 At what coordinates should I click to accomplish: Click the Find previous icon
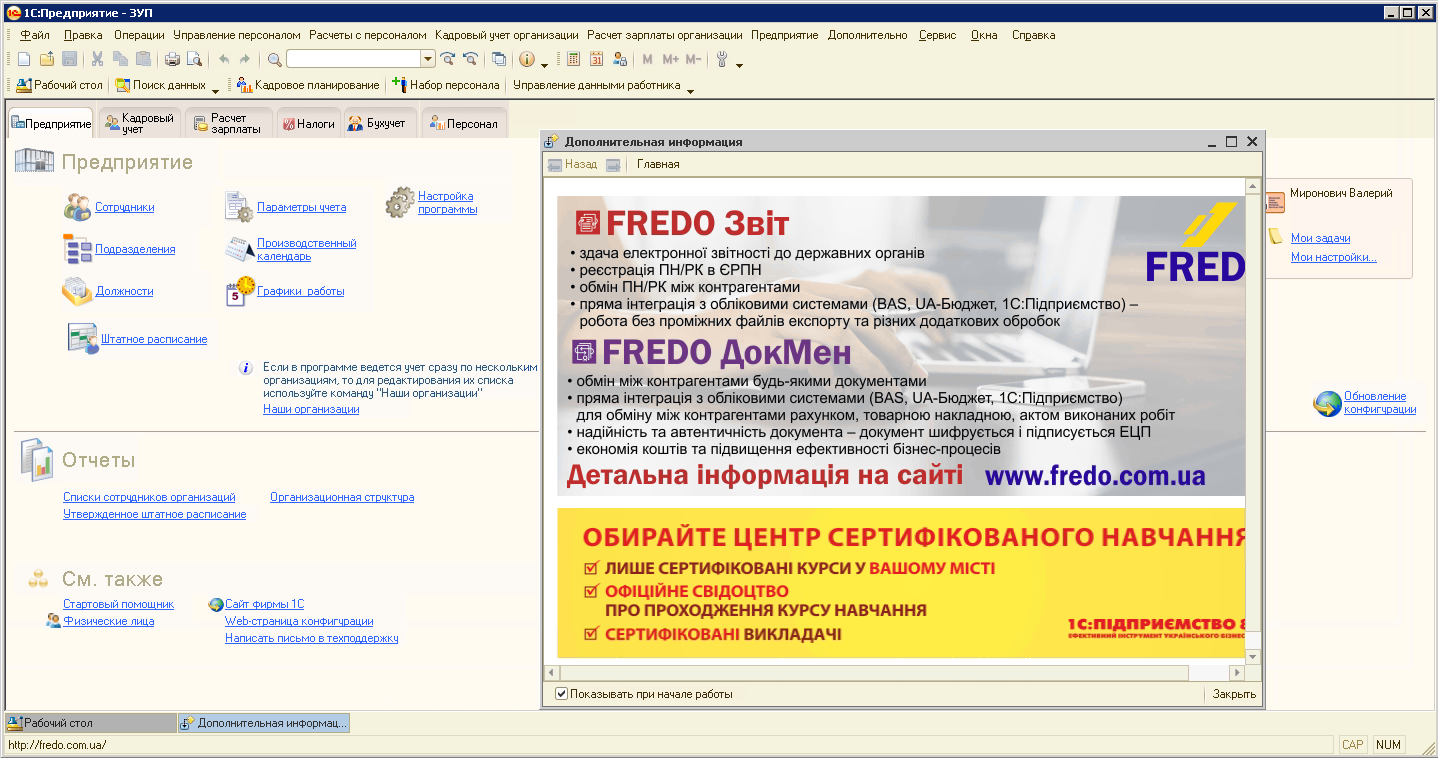(470, 59)
